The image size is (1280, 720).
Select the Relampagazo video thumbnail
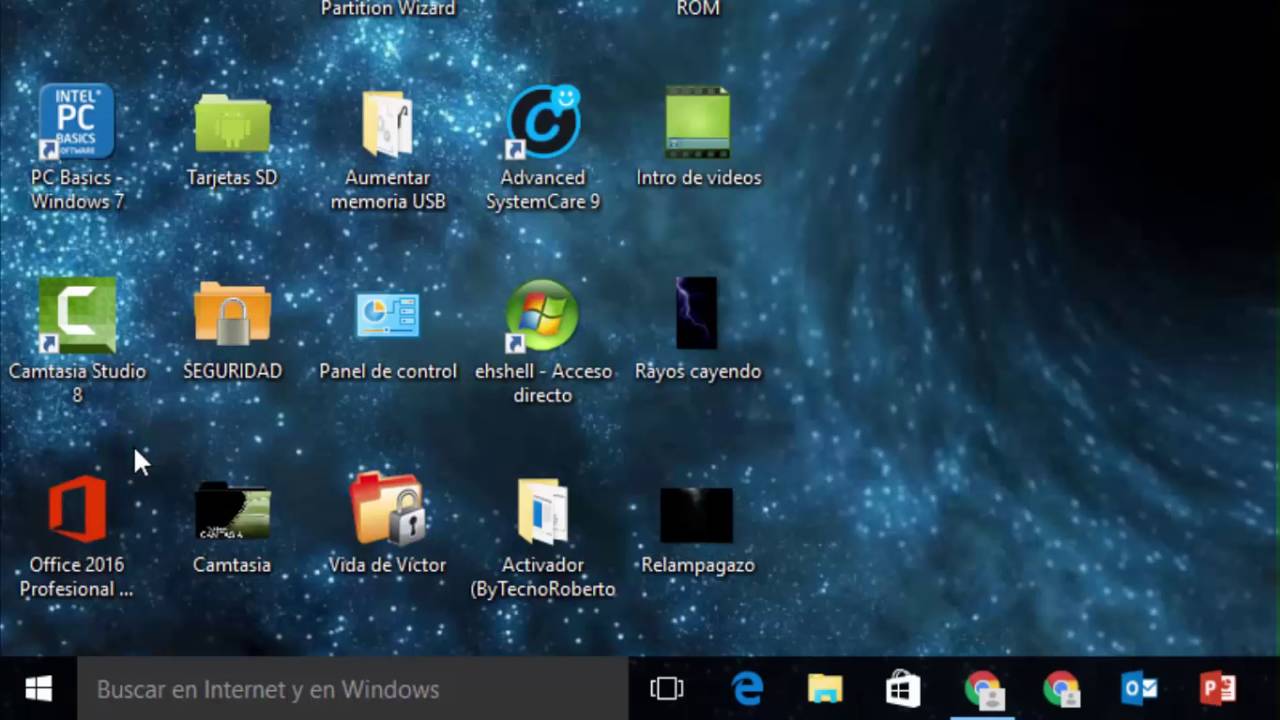[x=697, y=516]
